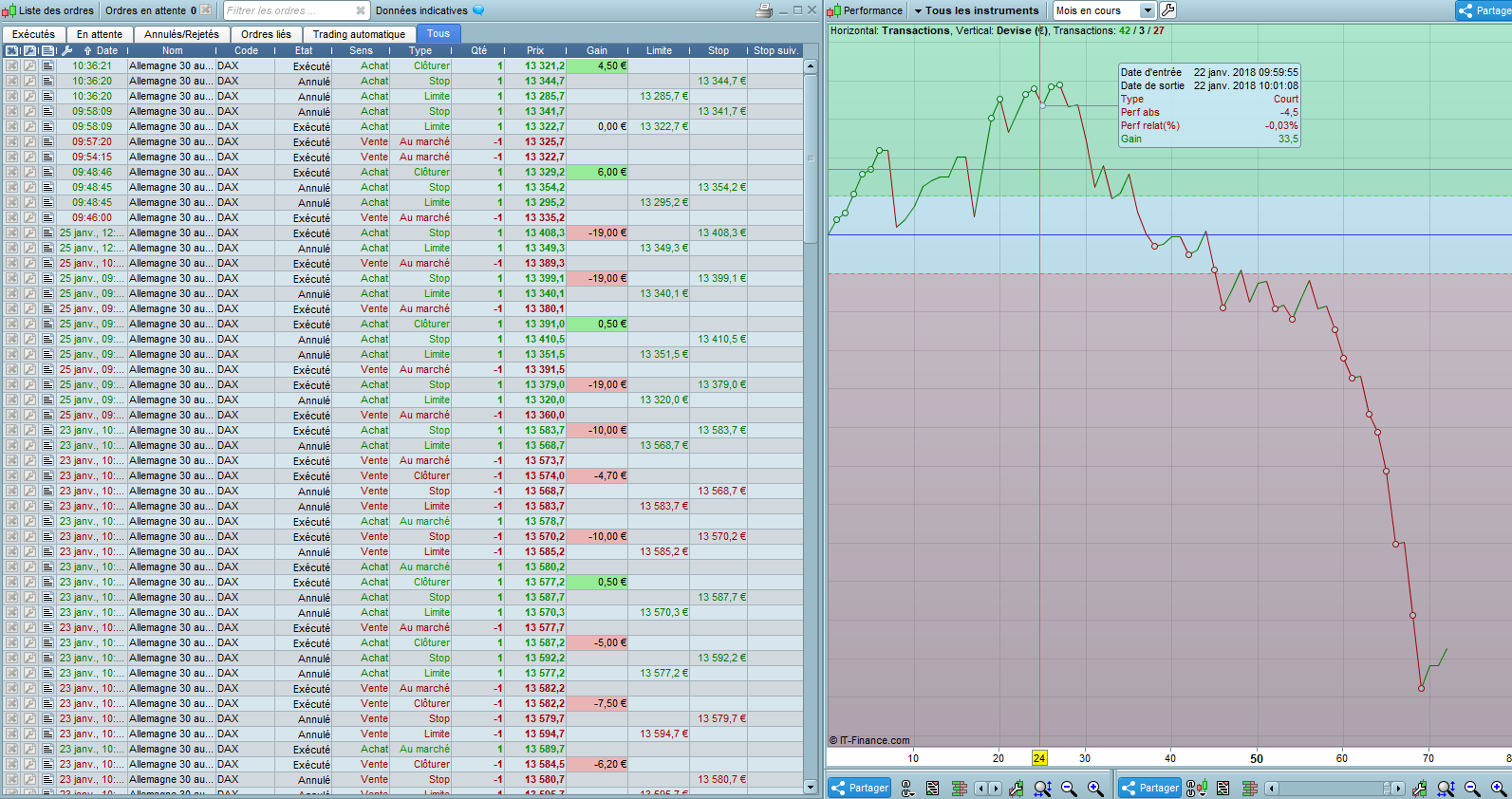Image resolution: width=1512 pixels, height=799 pixels.
Task: Click the Limite value 13 285,7 €
Action: [660, 97]
